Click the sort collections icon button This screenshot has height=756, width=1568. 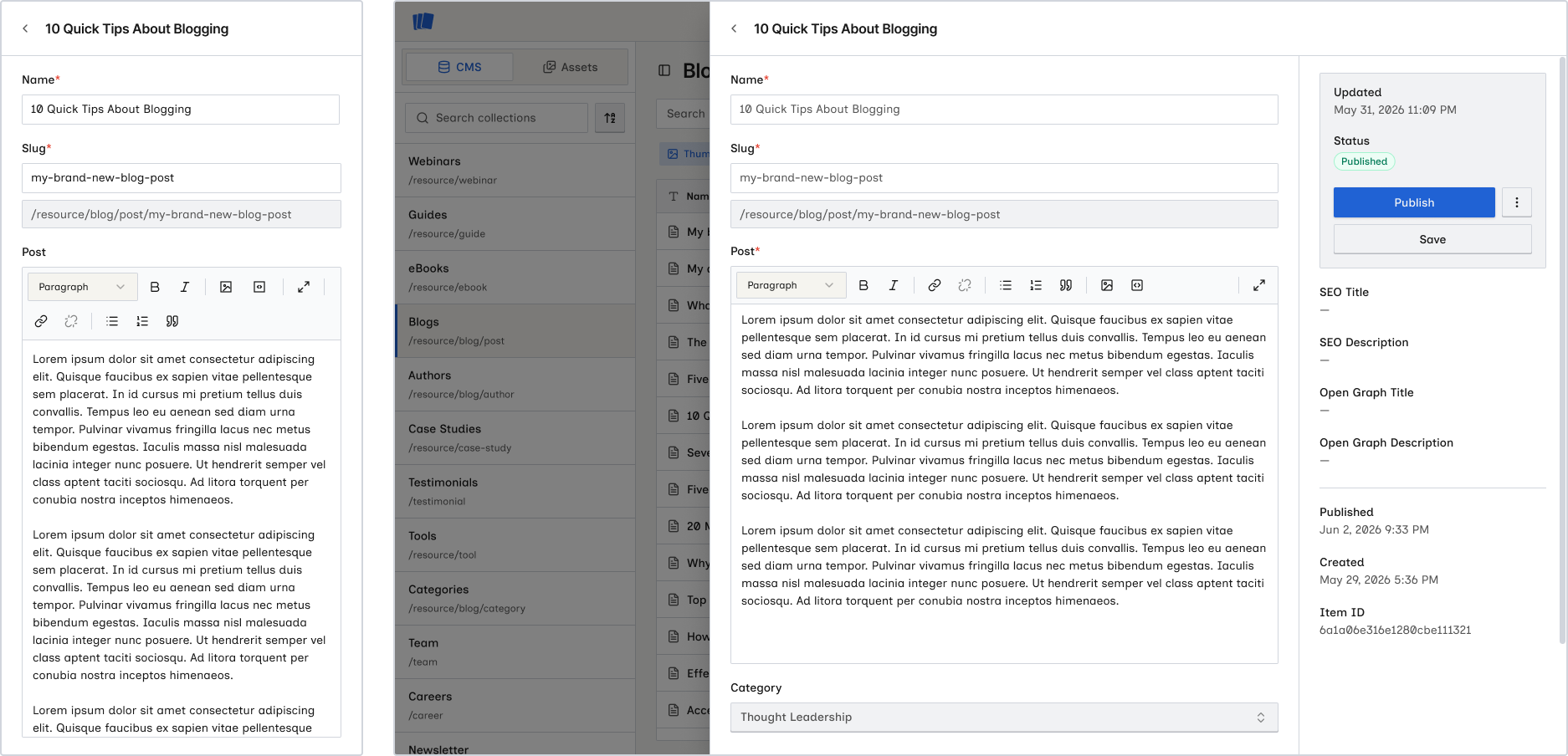(x=610, y=118)
